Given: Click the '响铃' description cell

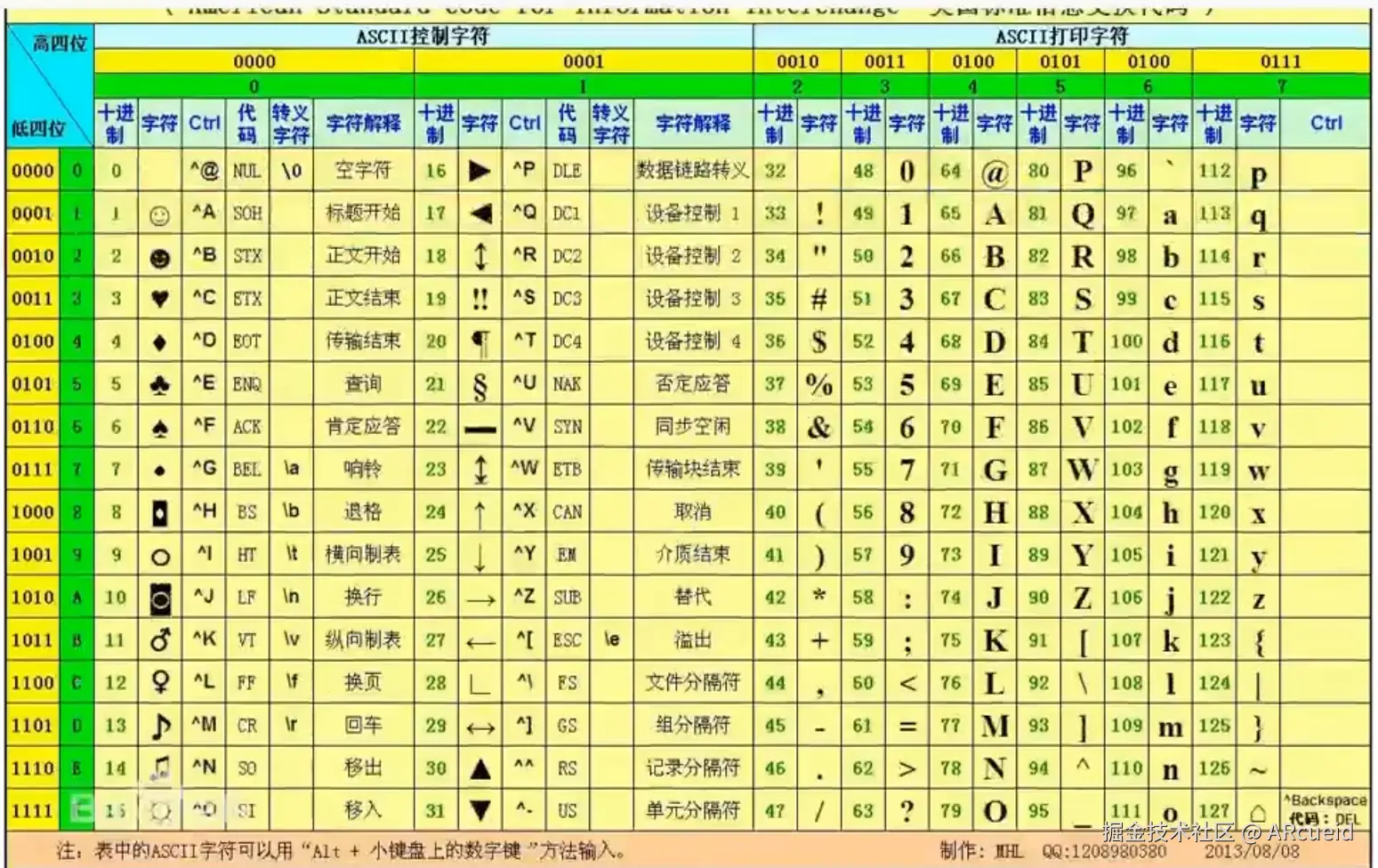Looking at the screenshot, I should [363, 469].
